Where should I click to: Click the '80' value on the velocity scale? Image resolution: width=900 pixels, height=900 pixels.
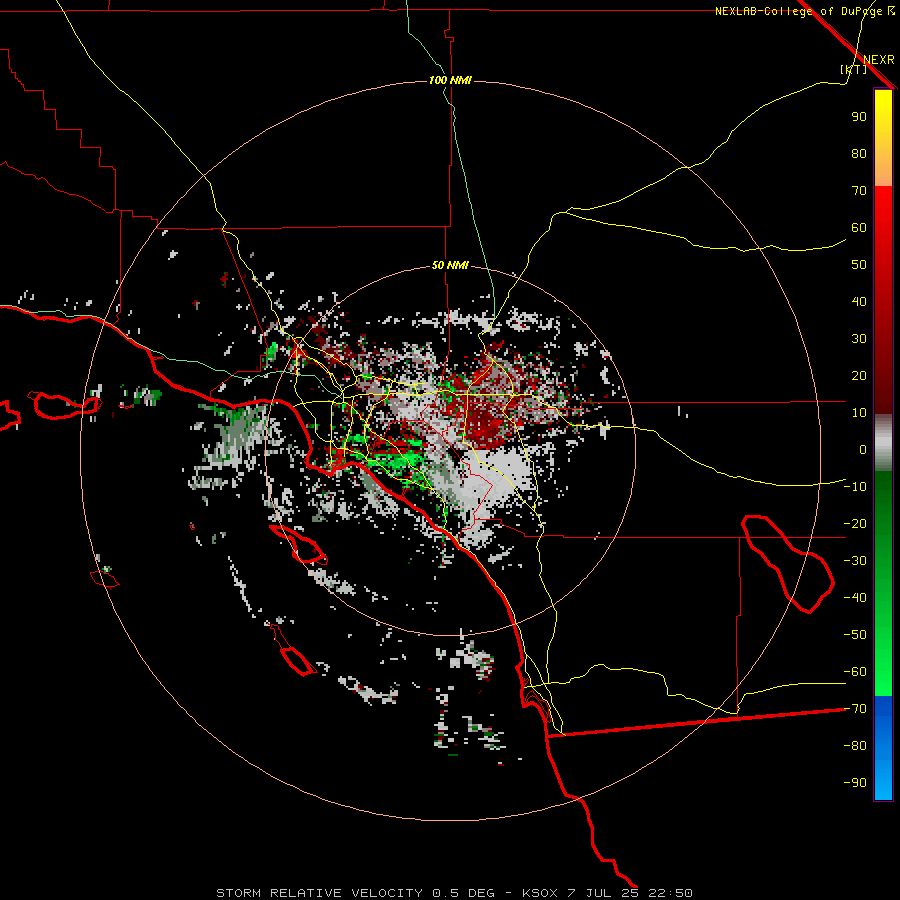[x=859, y=154]
